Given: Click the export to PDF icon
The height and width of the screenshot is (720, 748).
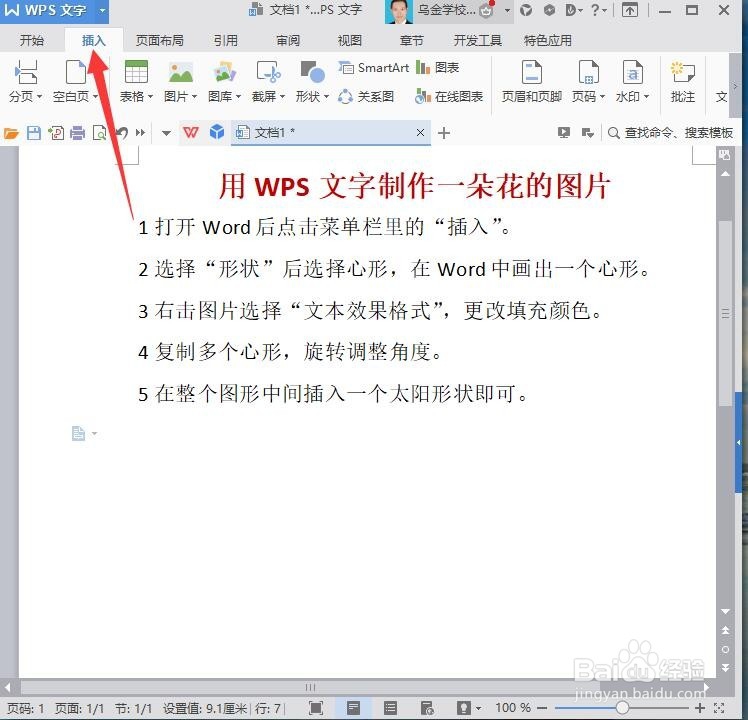Looking at the screenshot, I should pyautogui.click(x=56, y=133).
